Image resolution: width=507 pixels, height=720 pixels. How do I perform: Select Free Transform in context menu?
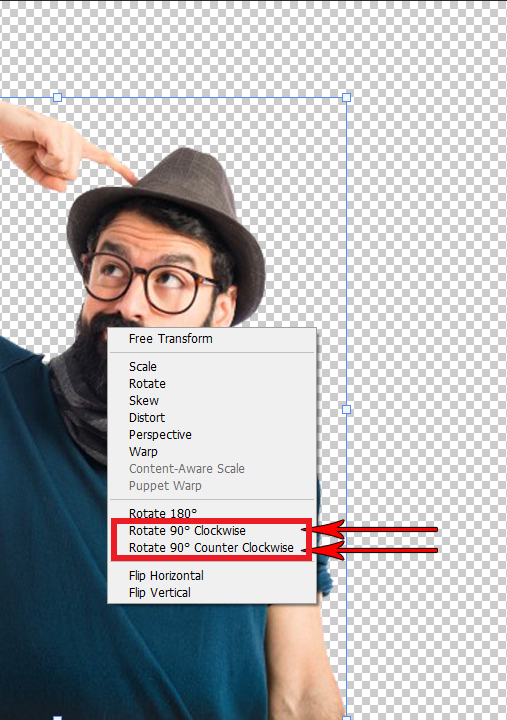(x=170, y=339)
